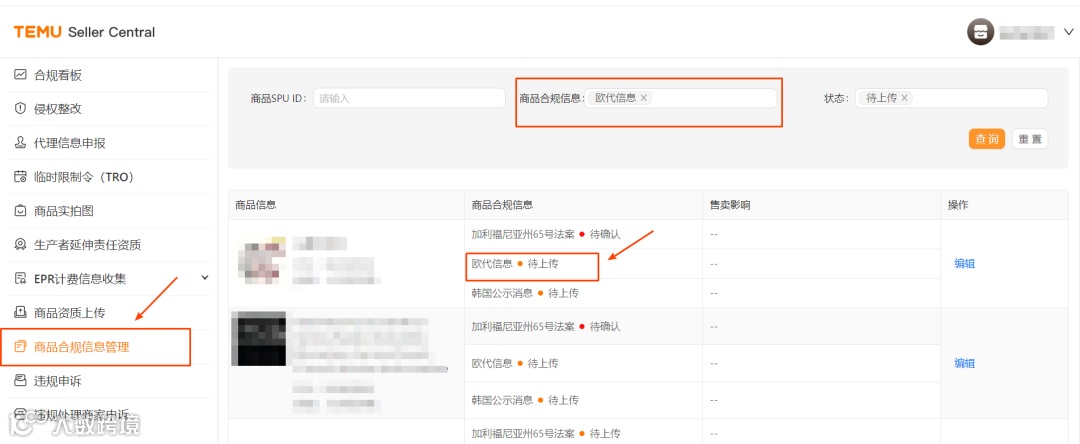Click the 商品信息 column header
The image size is (1080, 444).
(256, 205)
